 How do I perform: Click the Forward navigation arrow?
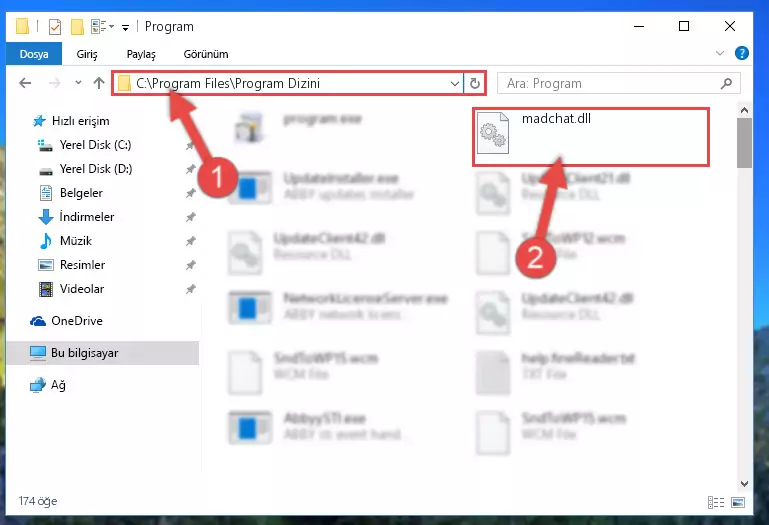tap(54, 83)
